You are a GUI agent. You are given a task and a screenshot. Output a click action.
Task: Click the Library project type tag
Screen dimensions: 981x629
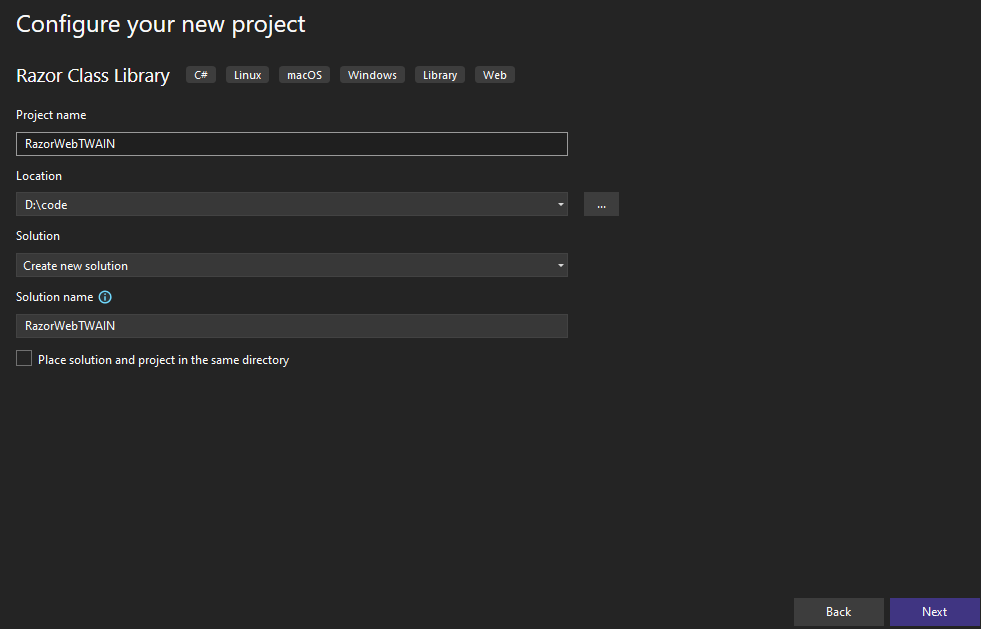tap(440, 75)
